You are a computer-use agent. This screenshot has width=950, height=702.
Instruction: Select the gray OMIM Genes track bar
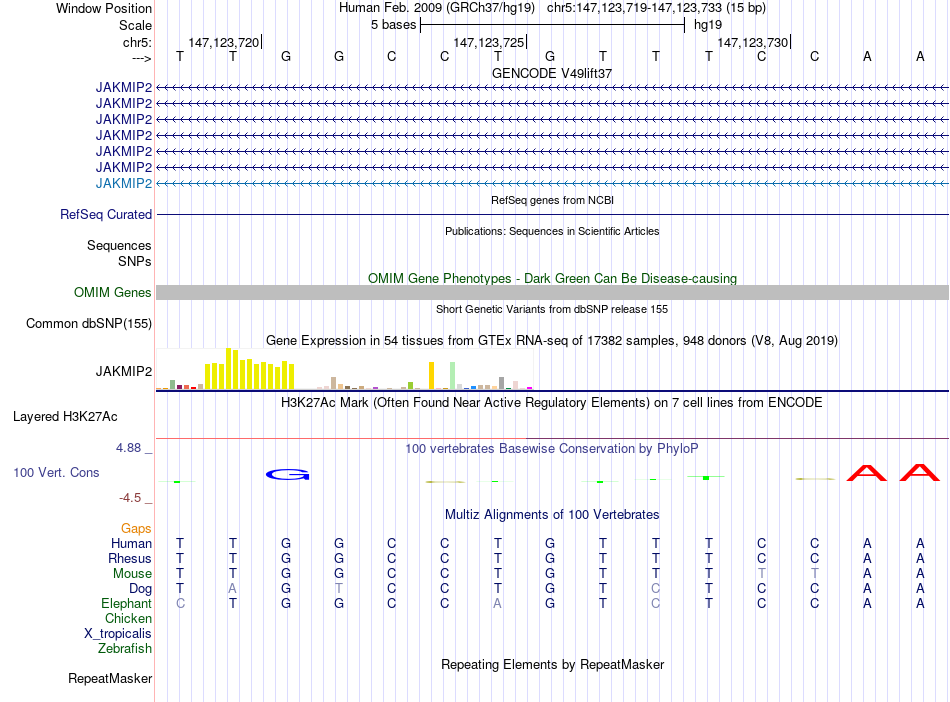click(552, 293)
